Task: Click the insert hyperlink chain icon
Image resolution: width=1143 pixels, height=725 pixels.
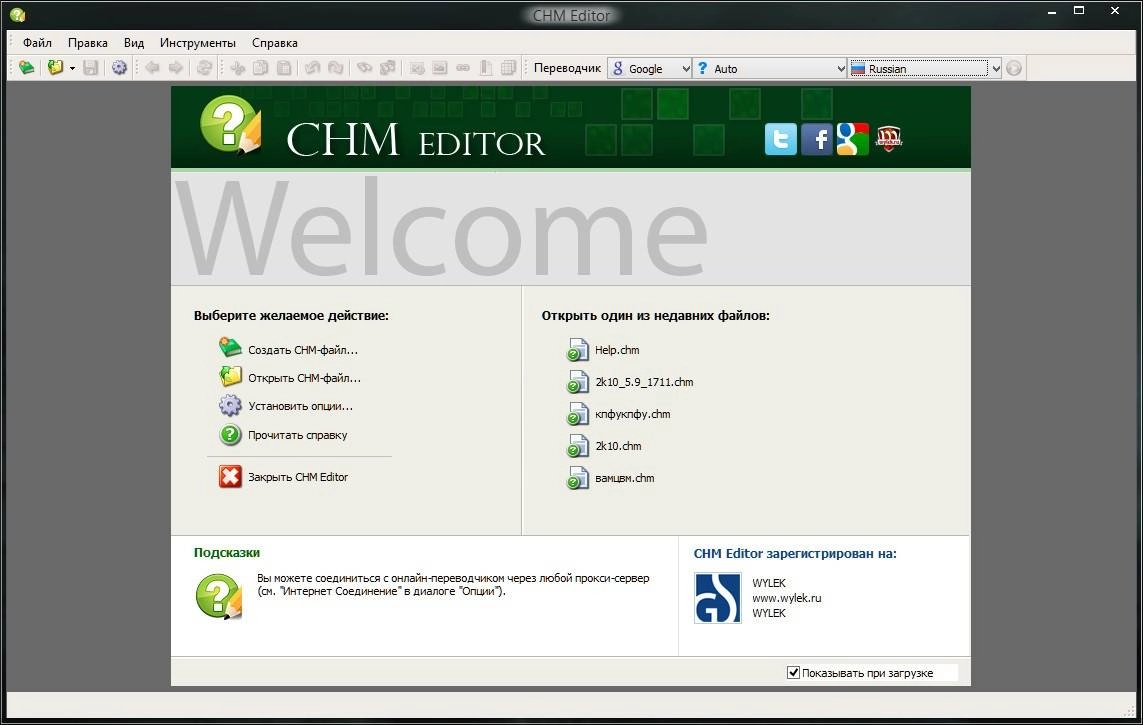Action: 463,68
